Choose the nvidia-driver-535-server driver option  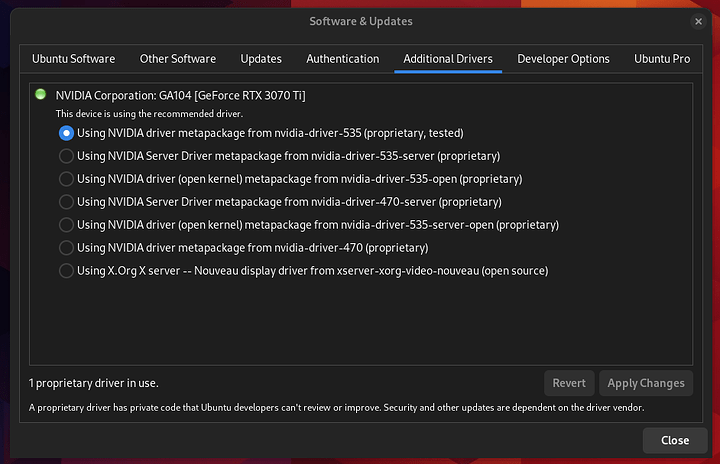(67, 155)
